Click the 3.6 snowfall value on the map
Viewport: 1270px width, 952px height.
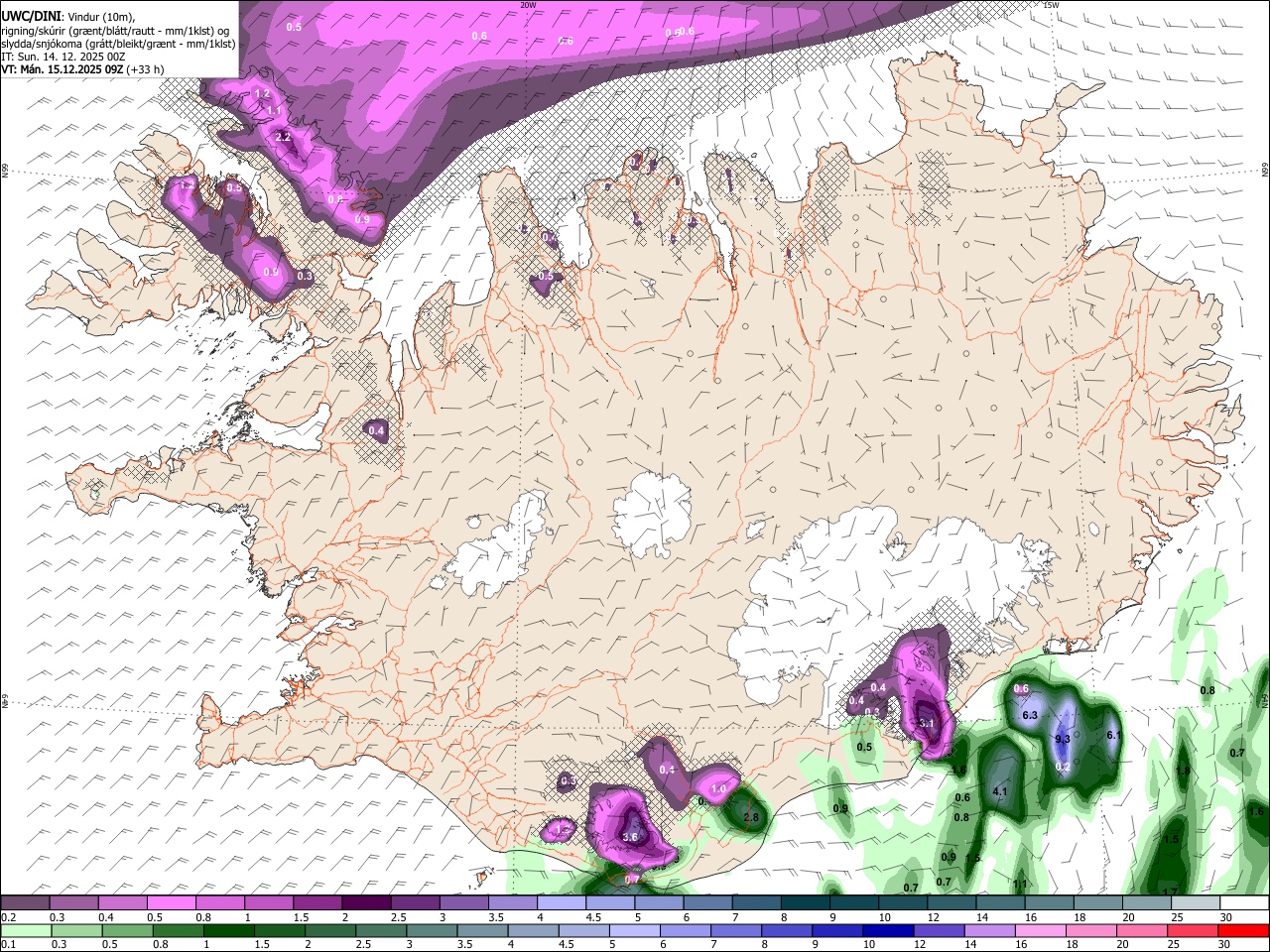click(630, 837)
